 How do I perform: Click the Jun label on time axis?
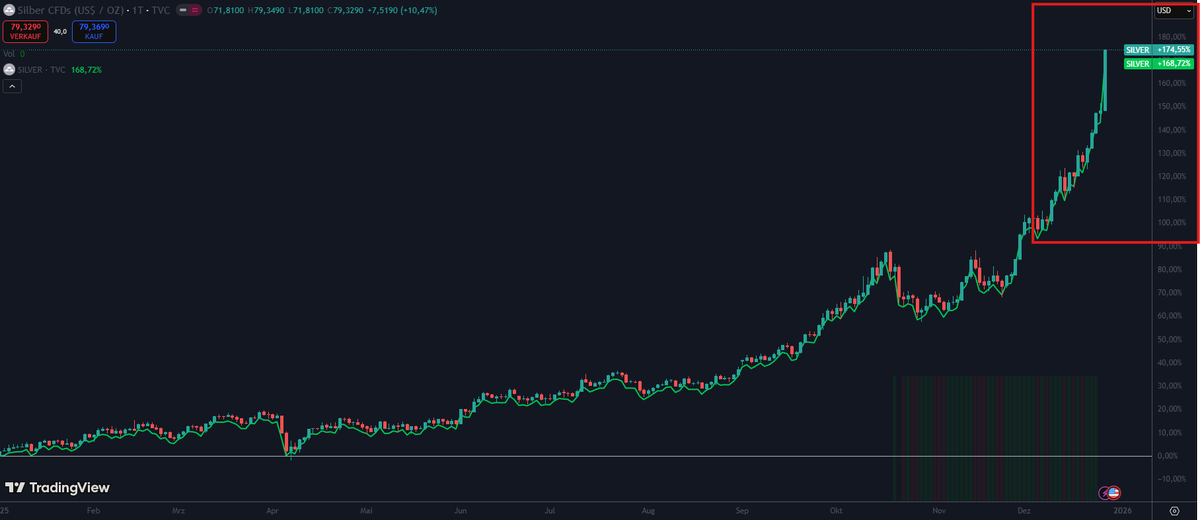(x=460, y=510)
